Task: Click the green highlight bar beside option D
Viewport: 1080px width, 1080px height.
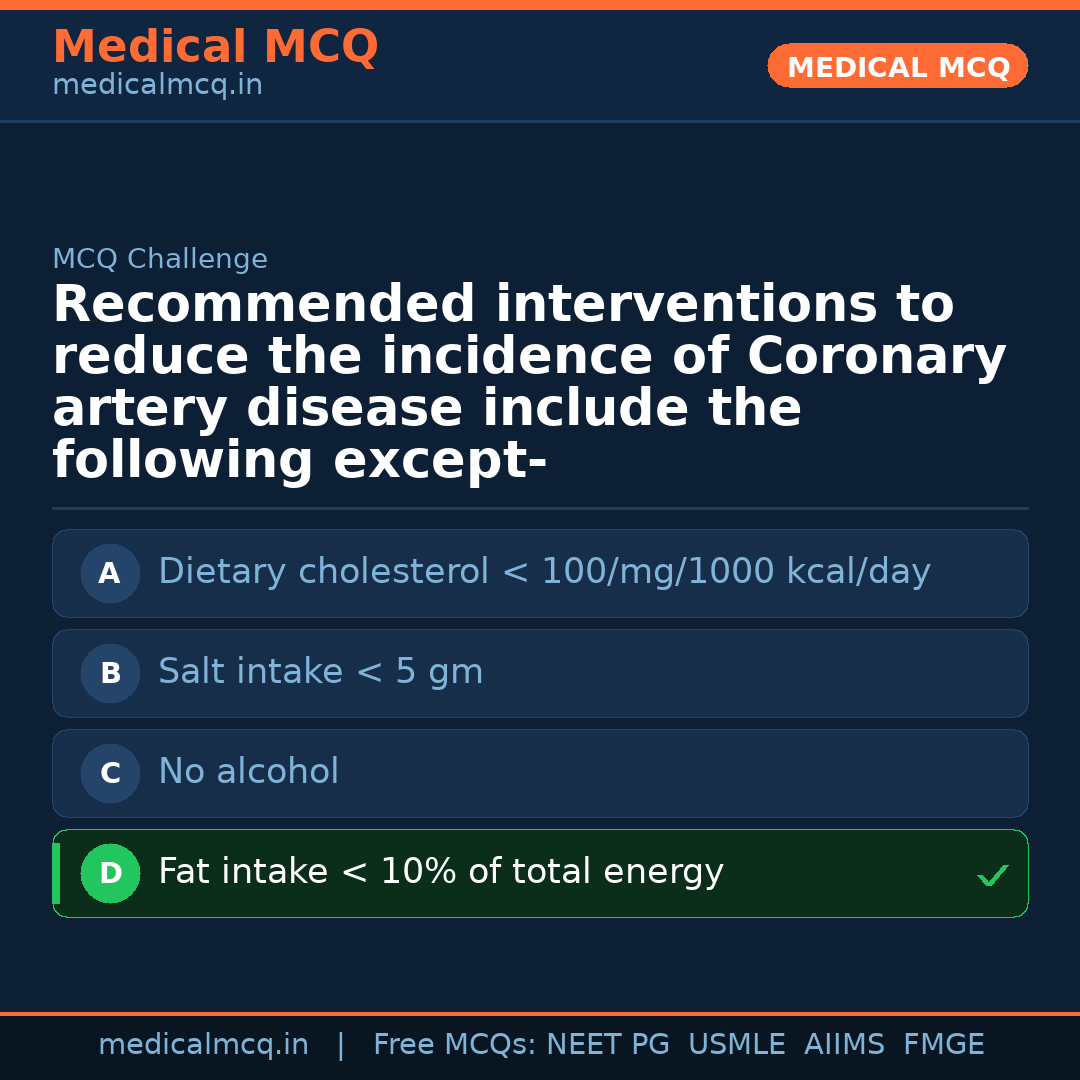Action: pos(56,873)
